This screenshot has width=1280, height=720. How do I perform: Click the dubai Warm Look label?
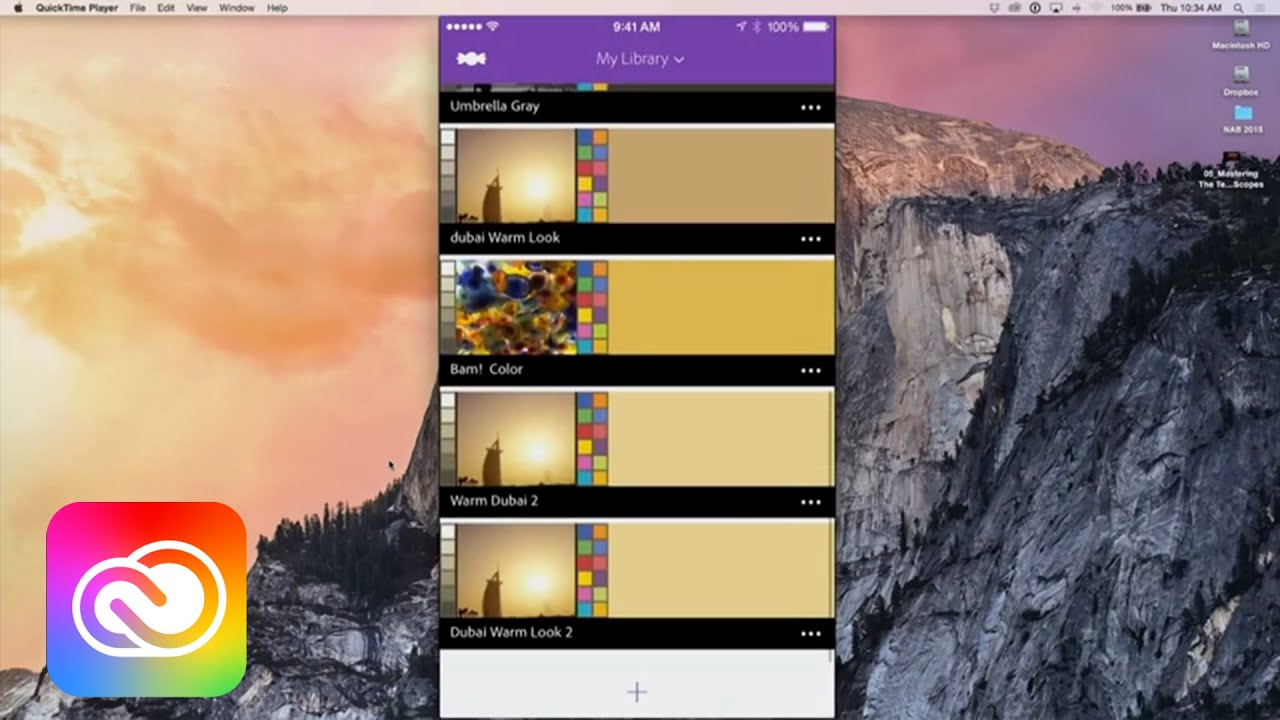[504, 238]
